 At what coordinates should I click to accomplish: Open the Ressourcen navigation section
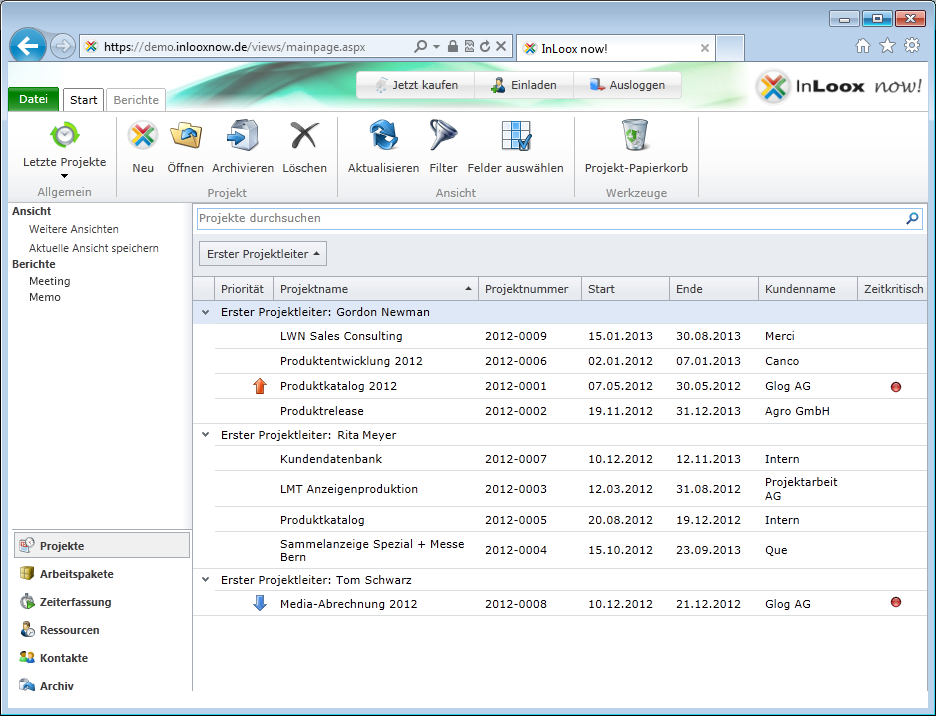tap(101, 630)
